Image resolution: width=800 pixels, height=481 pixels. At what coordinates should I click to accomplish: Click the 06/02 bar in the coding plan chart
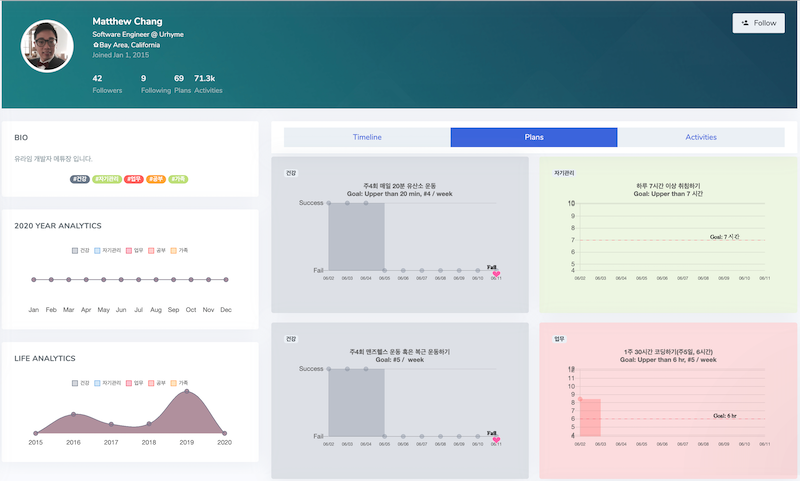point(590,418)
